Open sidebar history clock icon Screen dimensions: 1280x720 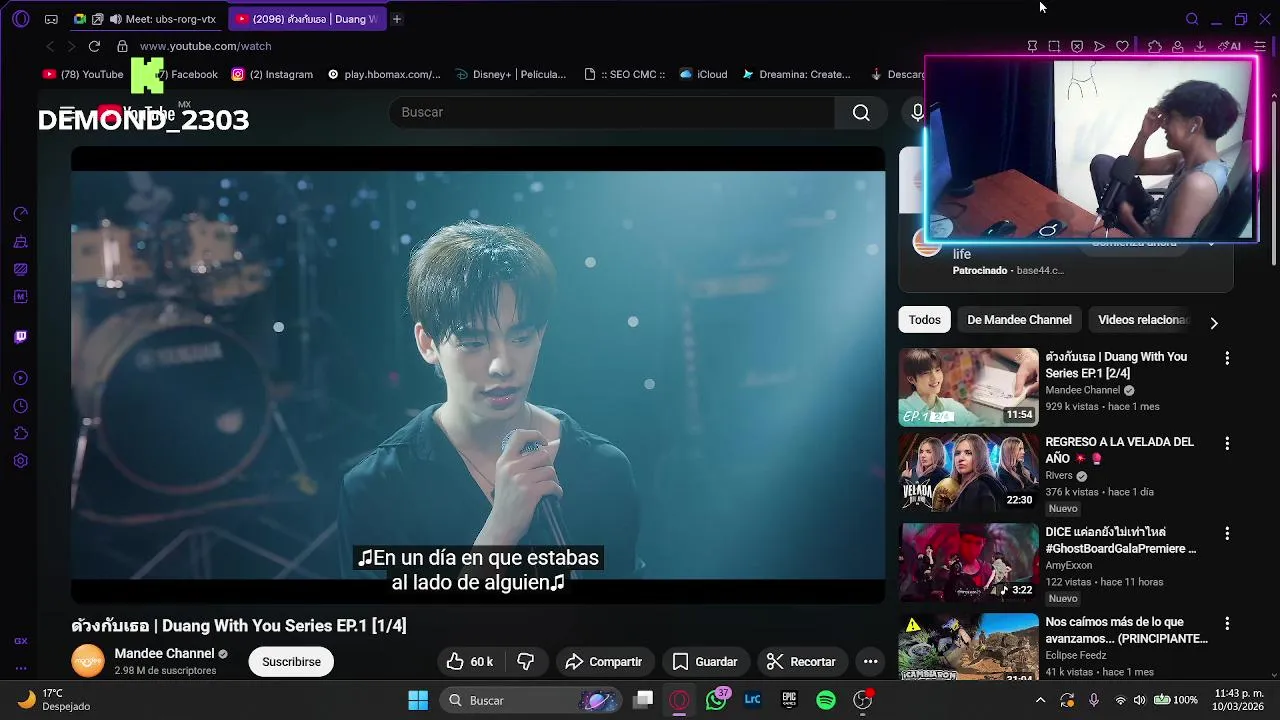pos(20,406)
